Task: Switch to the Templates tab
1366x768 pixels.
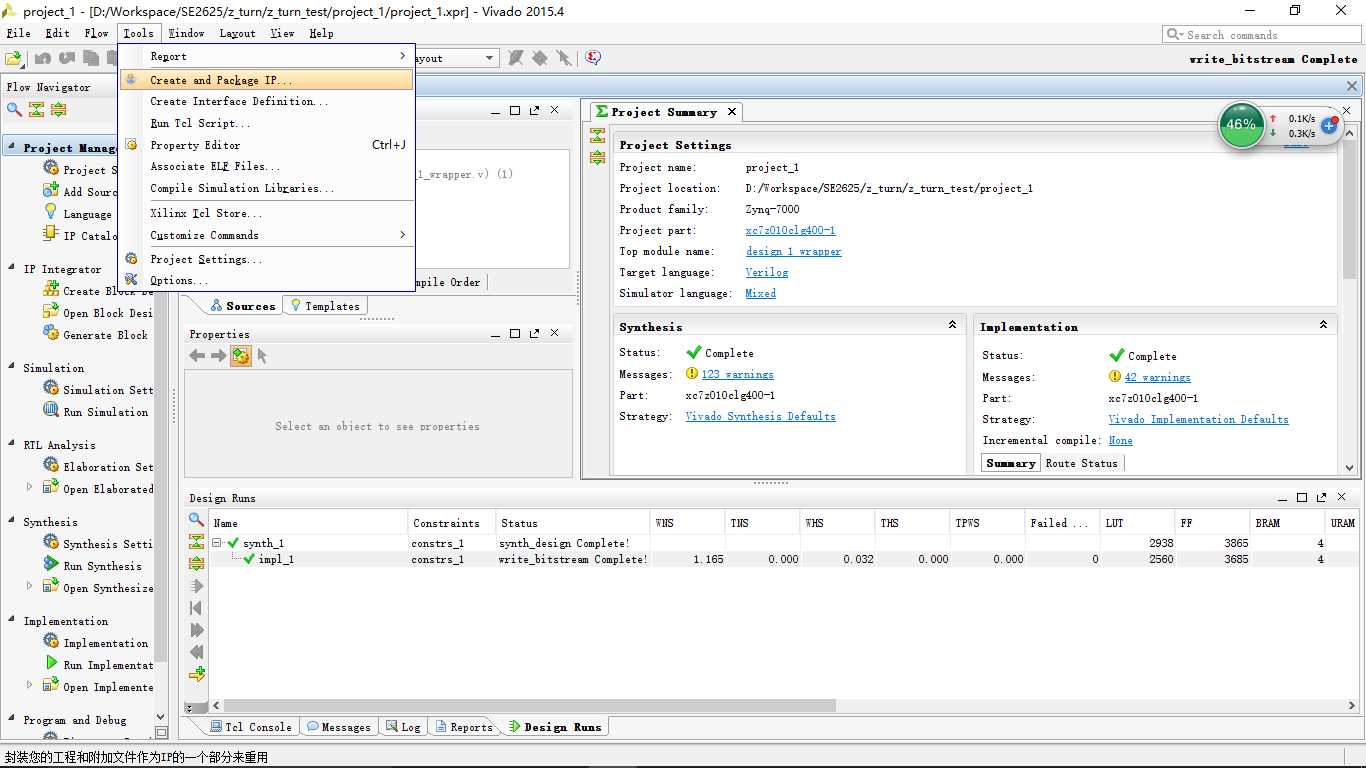Action: pyautogui.click(x=325, y=306)
